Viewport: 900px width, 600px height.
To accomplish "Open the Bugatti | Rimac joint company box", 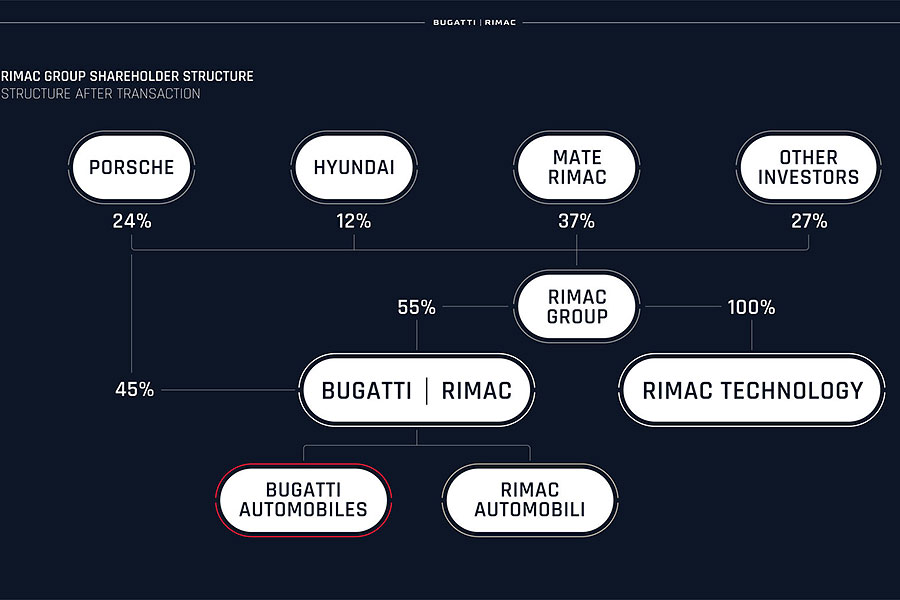I will 416,390.
